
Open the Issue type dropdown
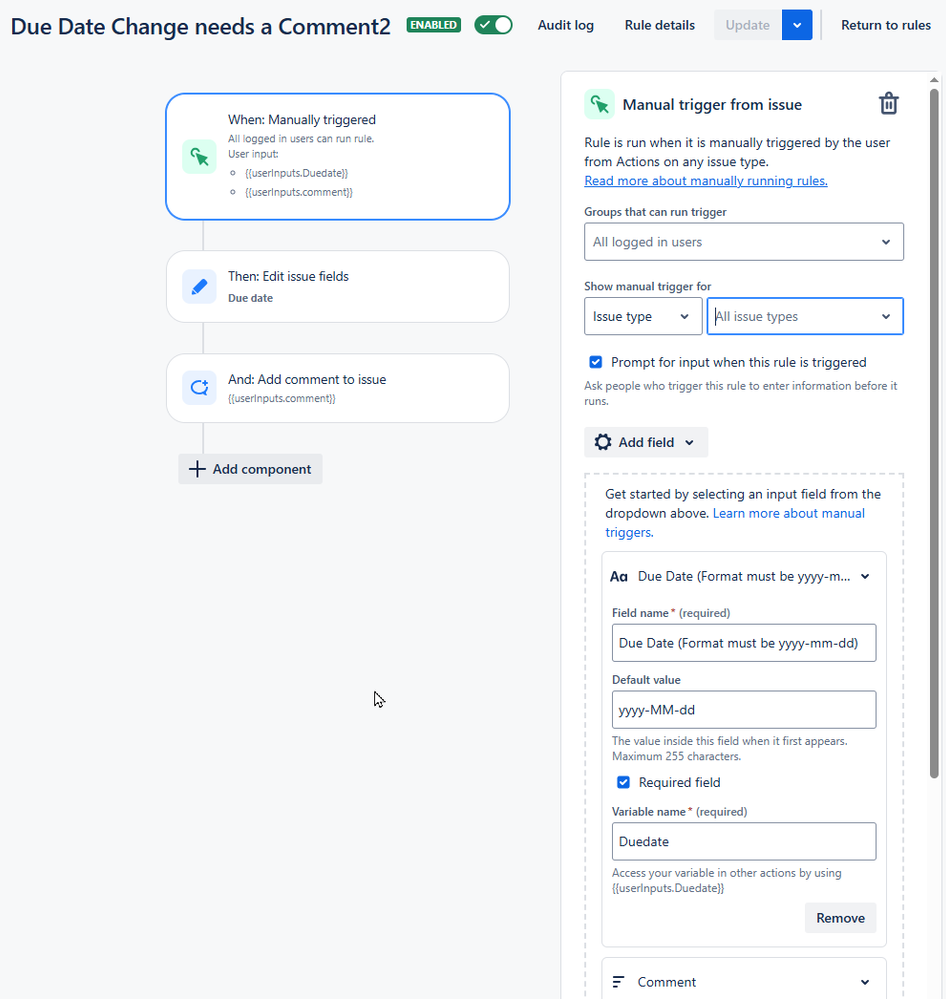click(643, 316)
